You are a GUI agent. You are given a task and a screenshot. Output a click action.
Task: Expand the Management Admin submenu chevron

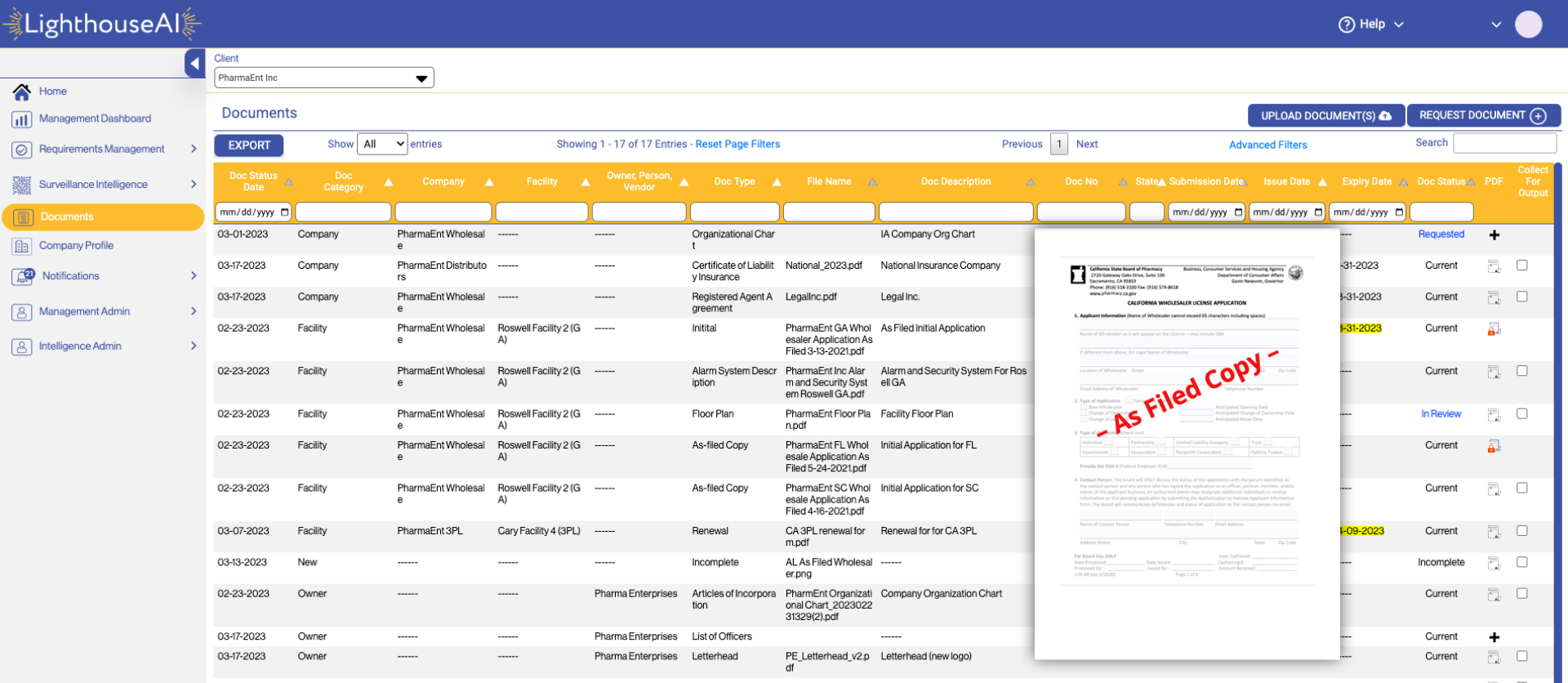point(194,311)
